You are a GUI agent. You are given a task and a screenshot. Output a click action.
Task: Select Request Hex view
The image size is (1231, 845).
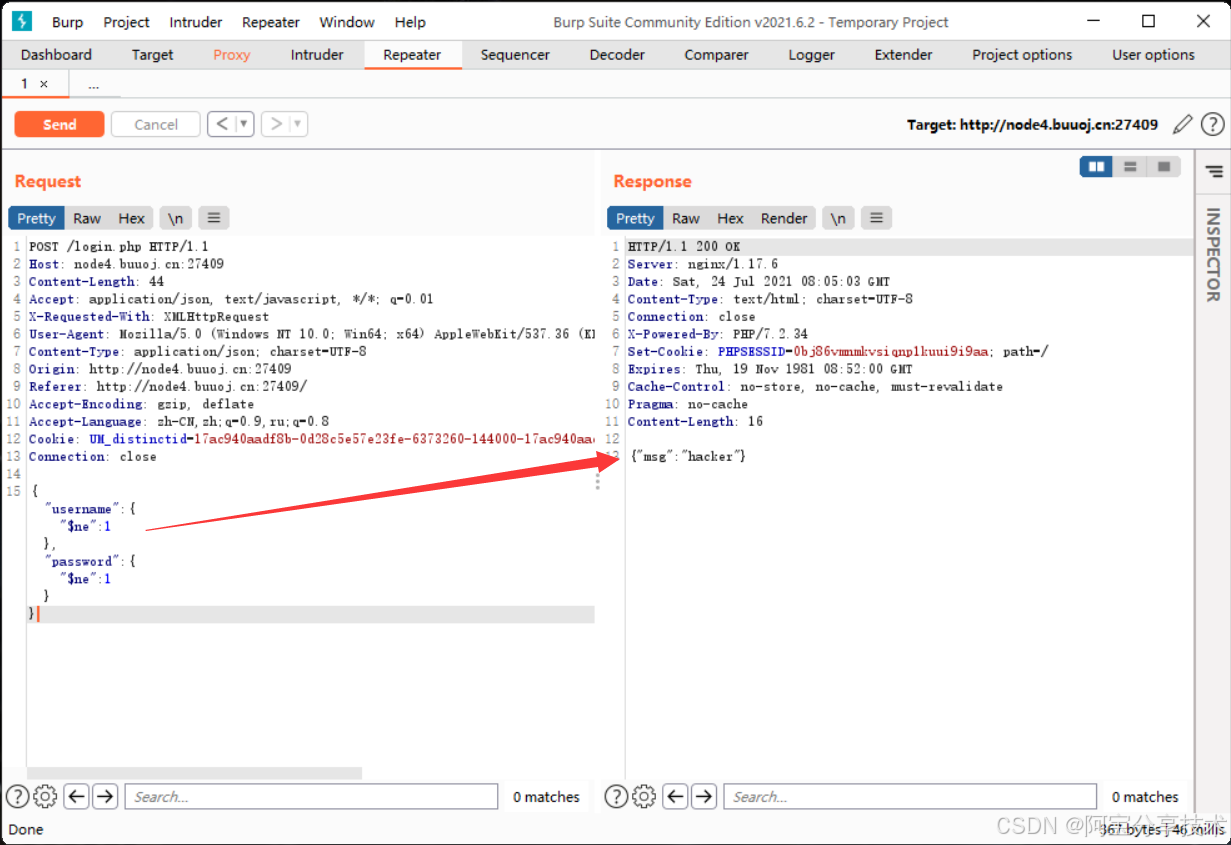131,218
